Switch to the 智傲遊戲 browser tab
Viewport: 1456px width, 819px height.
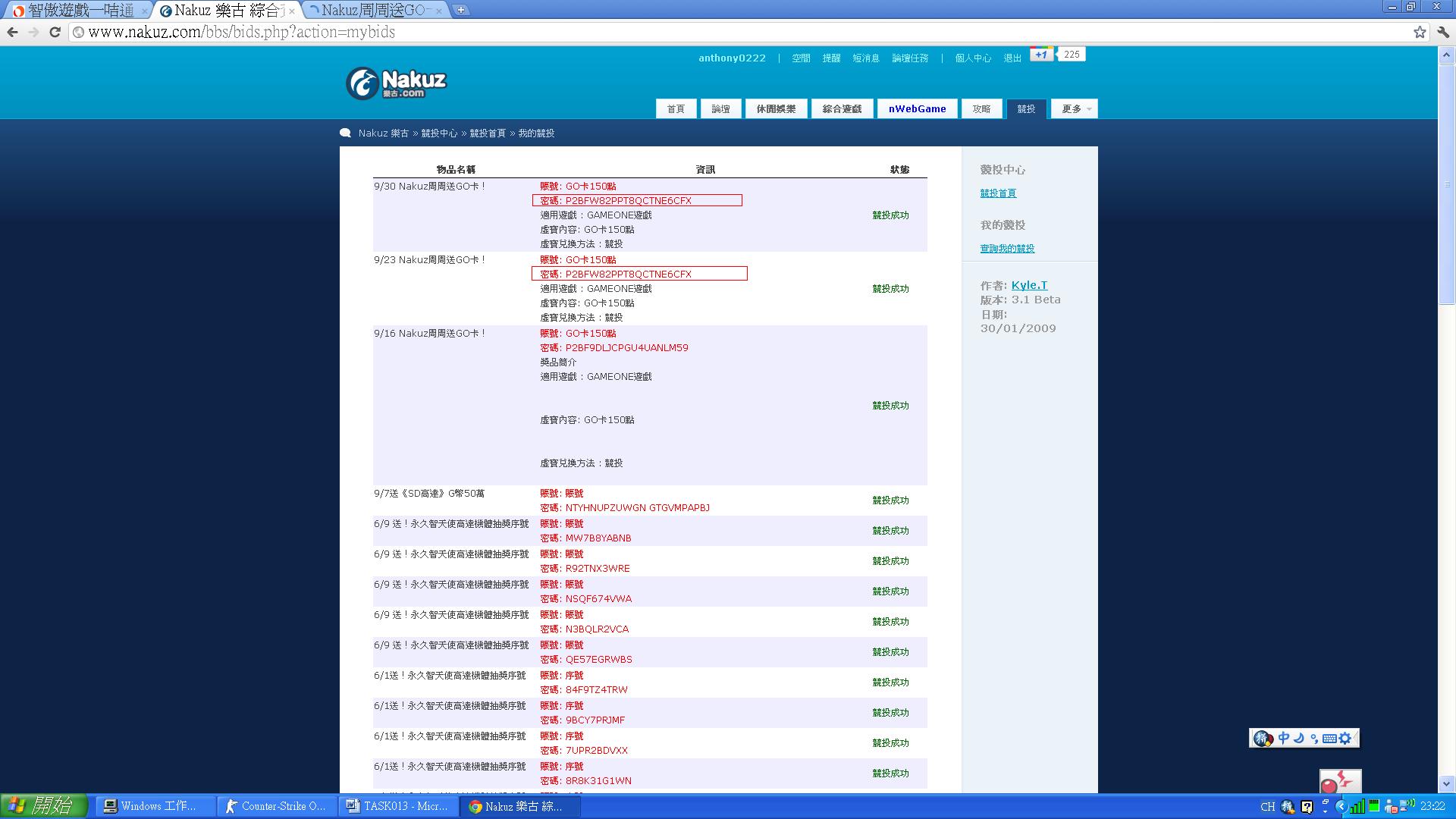(80, 11)
